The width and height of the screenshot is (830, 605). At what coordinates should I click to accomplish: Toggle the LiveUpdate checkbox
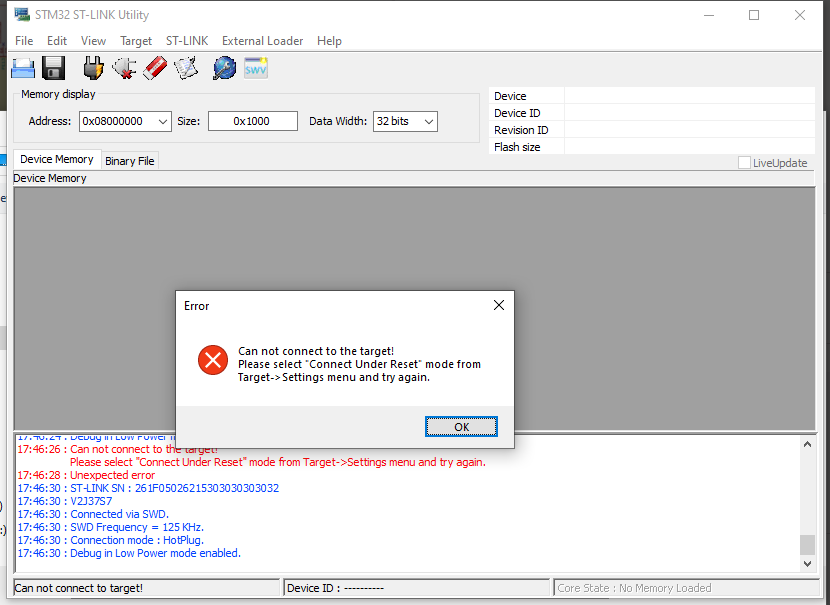coord(744,162)
